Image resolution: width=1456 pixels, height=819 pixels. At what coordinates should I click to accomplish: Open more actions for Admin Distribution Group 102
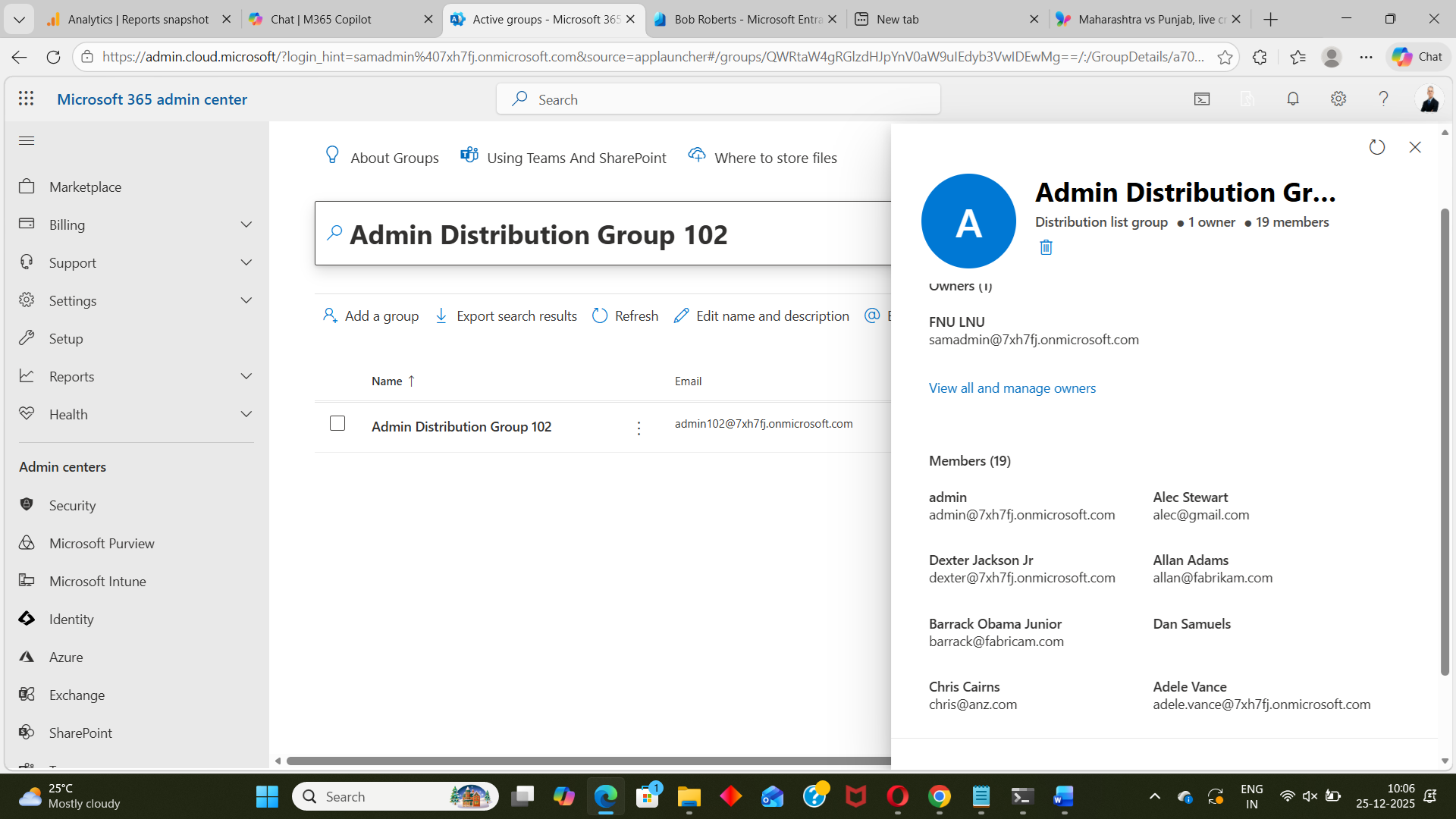click(x=639, y=428)
